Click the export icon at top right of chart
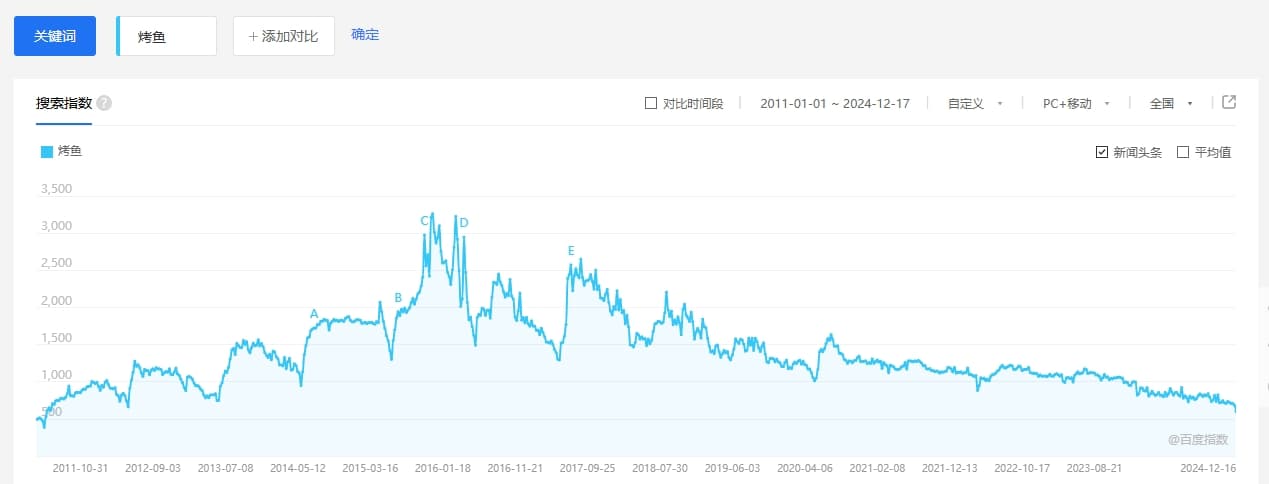 [x=1229, y=102]
